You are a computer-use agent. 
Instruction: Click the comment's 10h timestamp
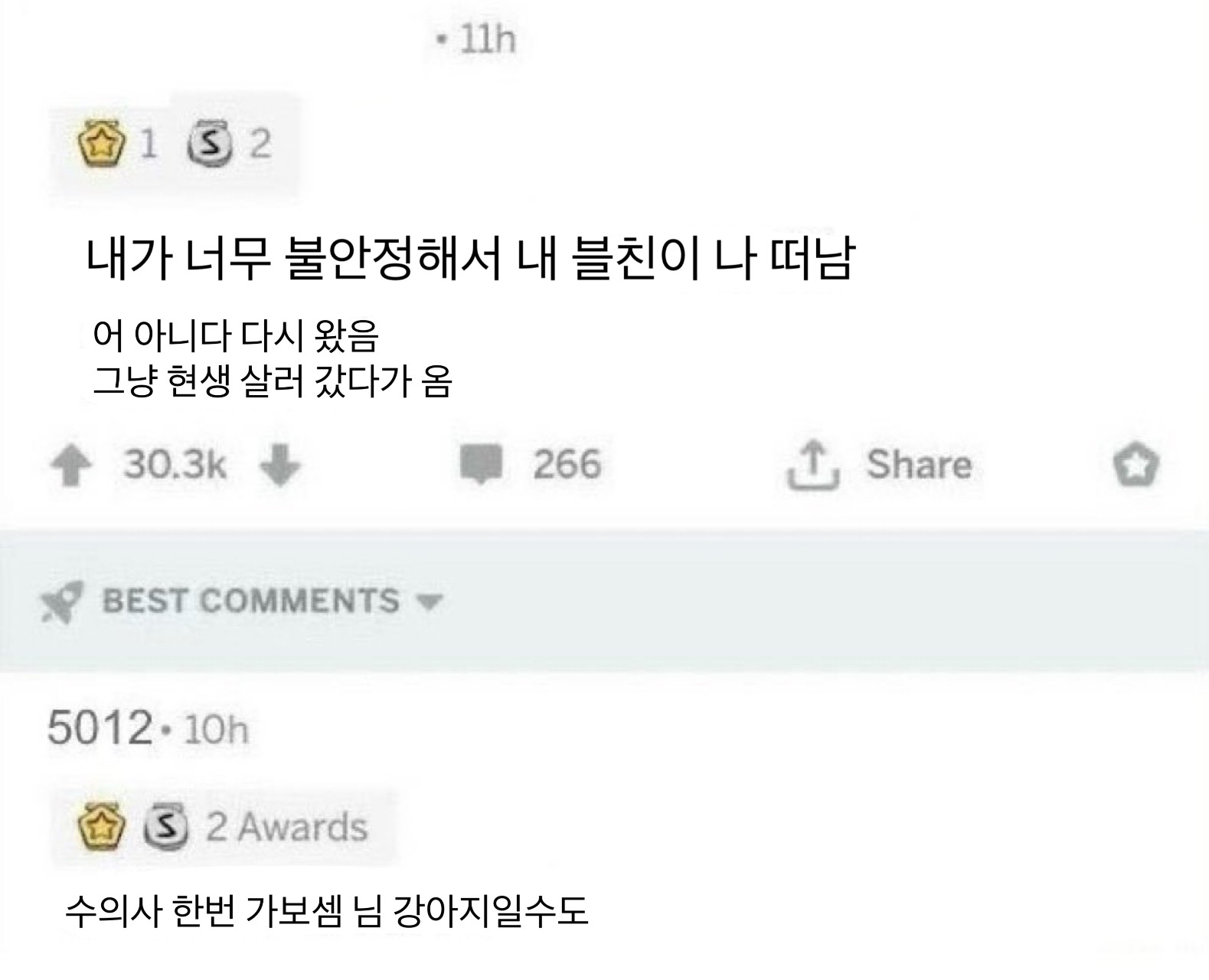pyautogui.click(x=216, y=730)
